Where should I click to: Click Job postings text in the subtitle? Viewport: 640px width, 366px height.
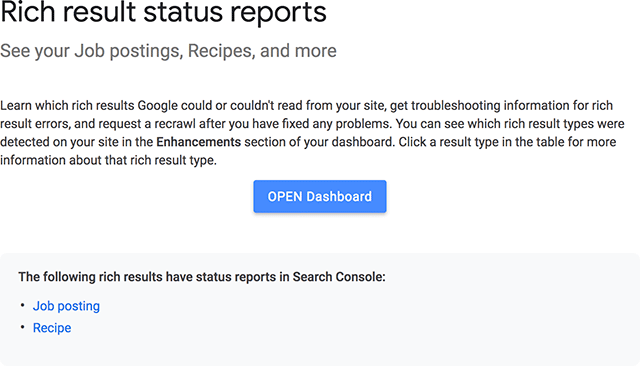tap(129, 51)
